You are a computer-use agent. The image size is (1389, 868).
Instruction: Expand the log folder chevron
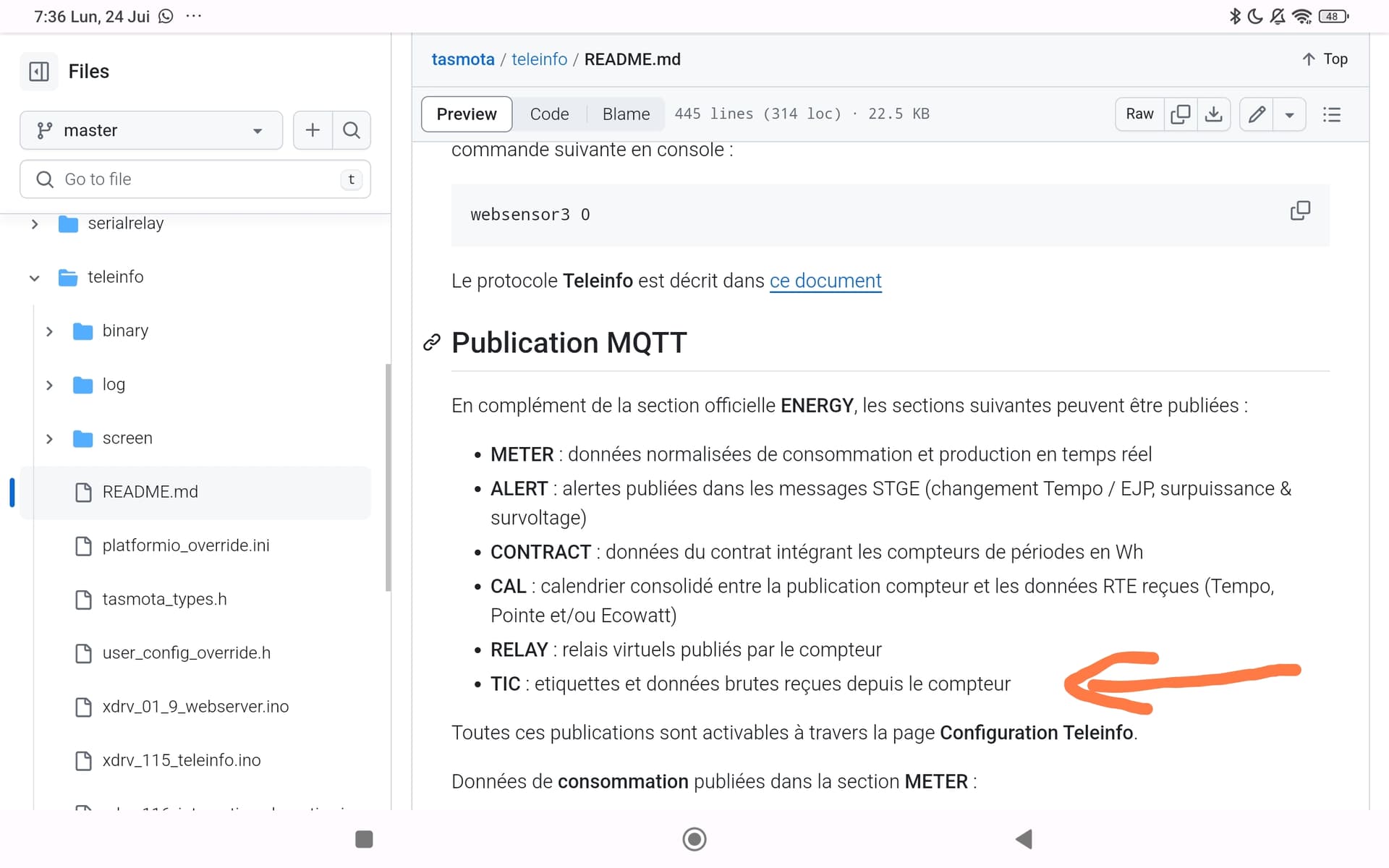click(49, 385)
